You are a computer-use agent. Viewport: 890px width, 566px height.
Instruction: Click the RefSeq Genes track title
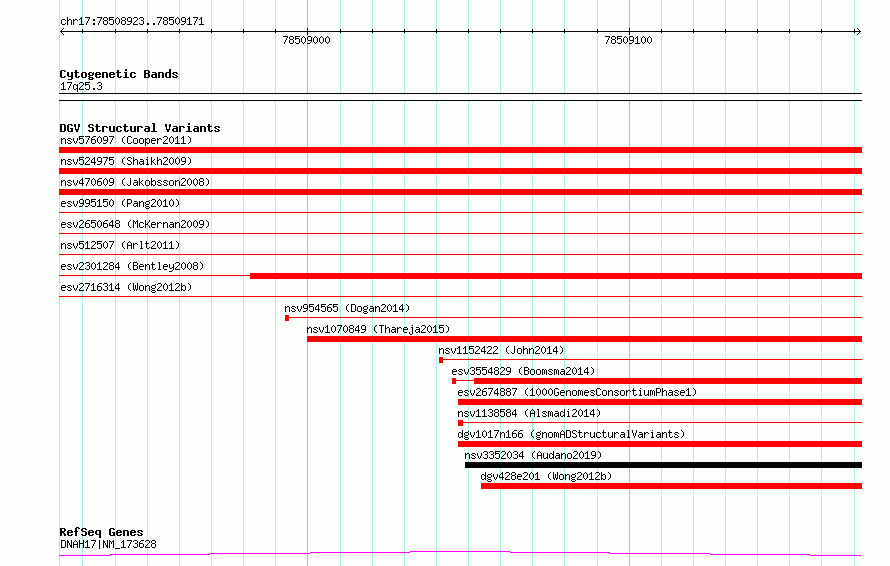pos(101,532)
